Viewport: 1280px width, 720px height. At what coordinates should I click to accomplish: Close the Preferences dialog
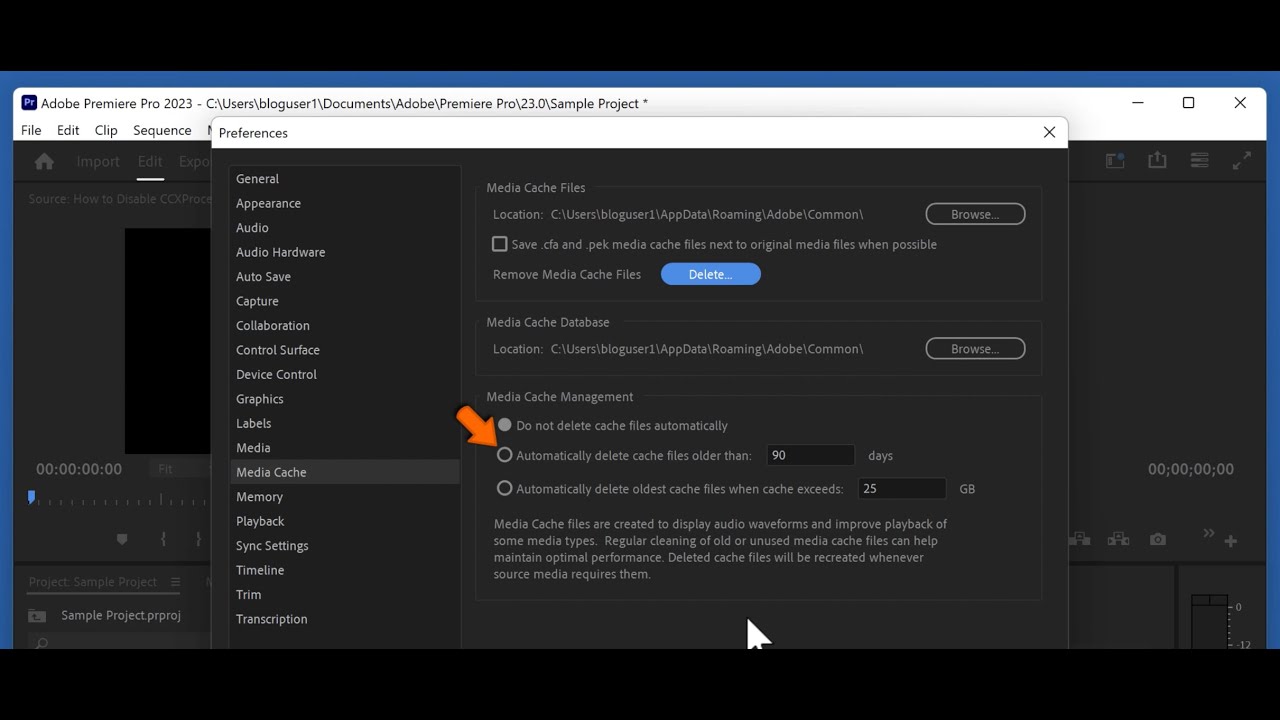coord(1049,132)
